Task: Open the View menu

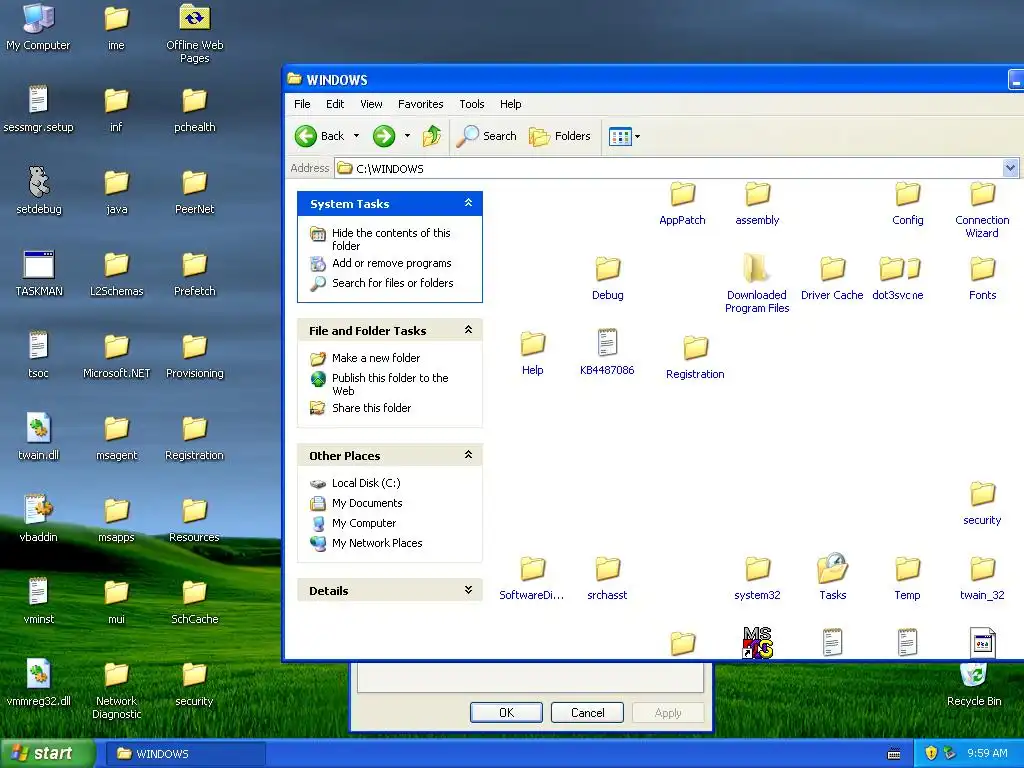Action: click(x=371, y=104)
